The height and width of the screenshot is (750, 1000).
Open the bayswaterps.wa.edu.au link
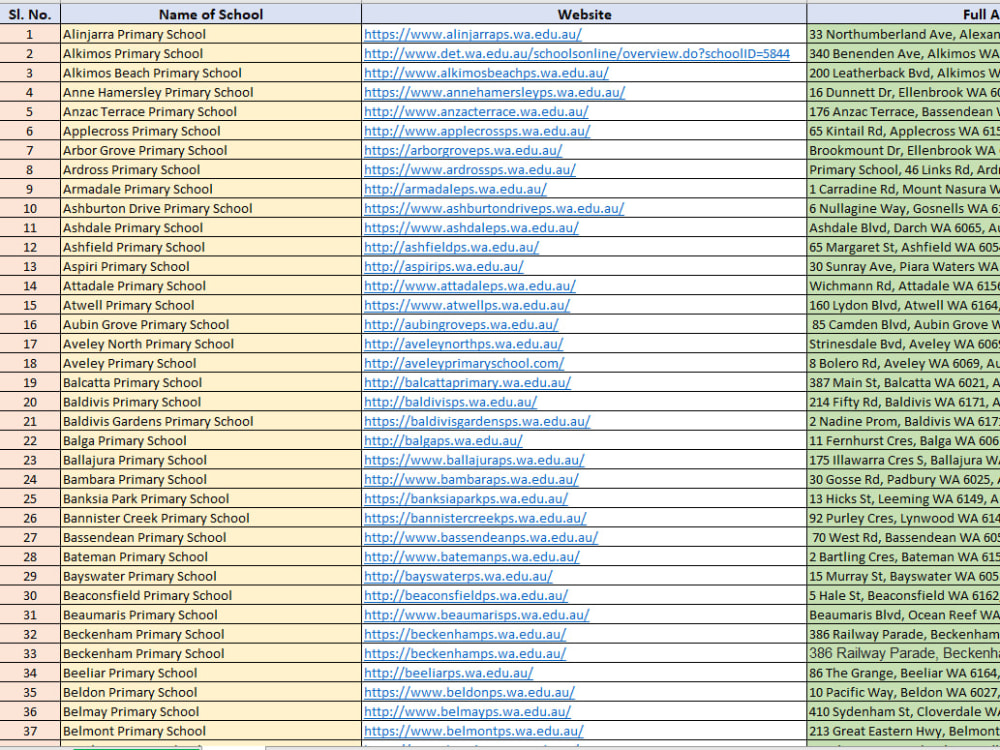(x=458, y=576)
